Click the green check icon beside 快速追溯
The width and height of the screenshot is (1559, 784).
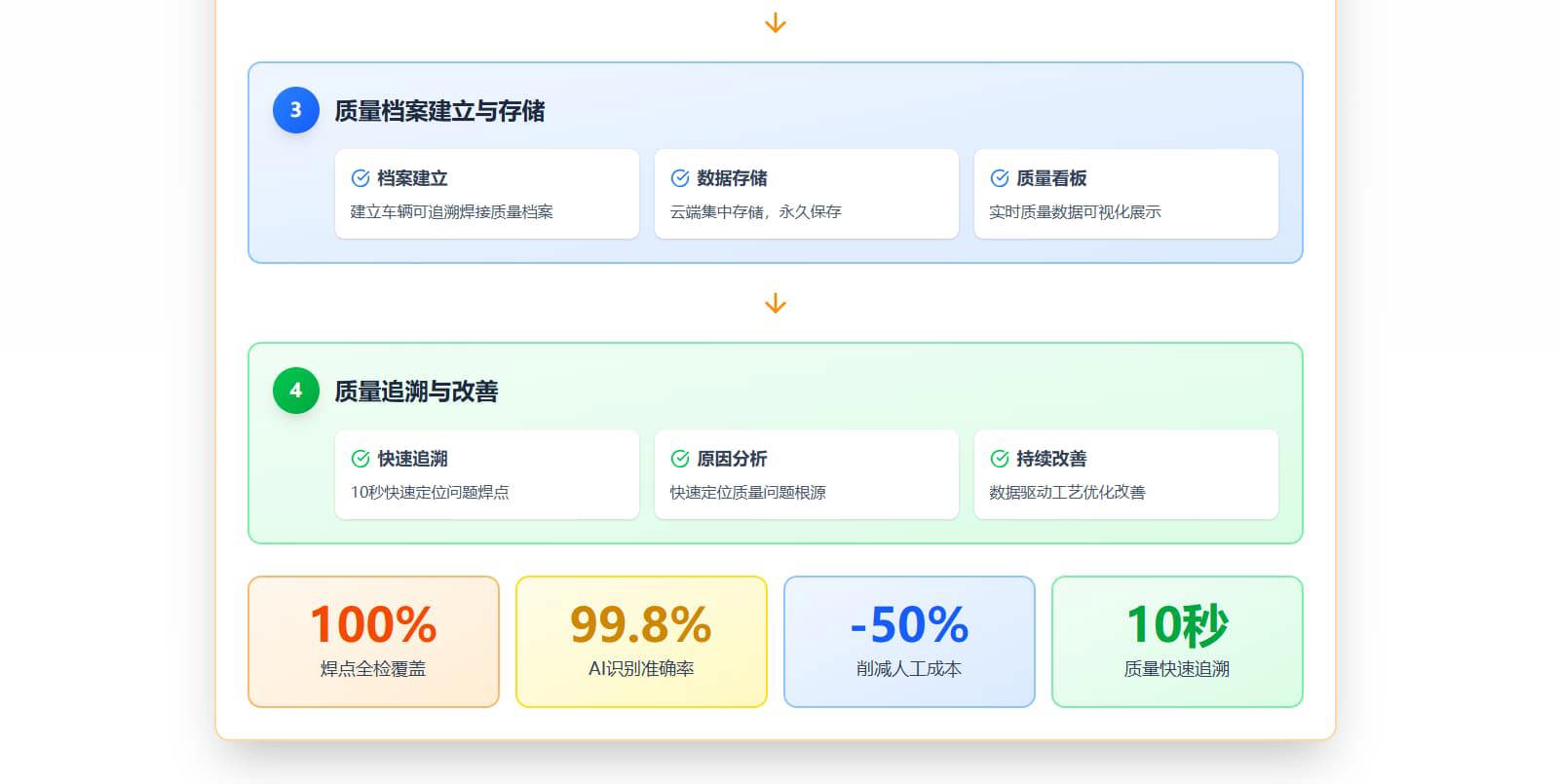(361, 459)
